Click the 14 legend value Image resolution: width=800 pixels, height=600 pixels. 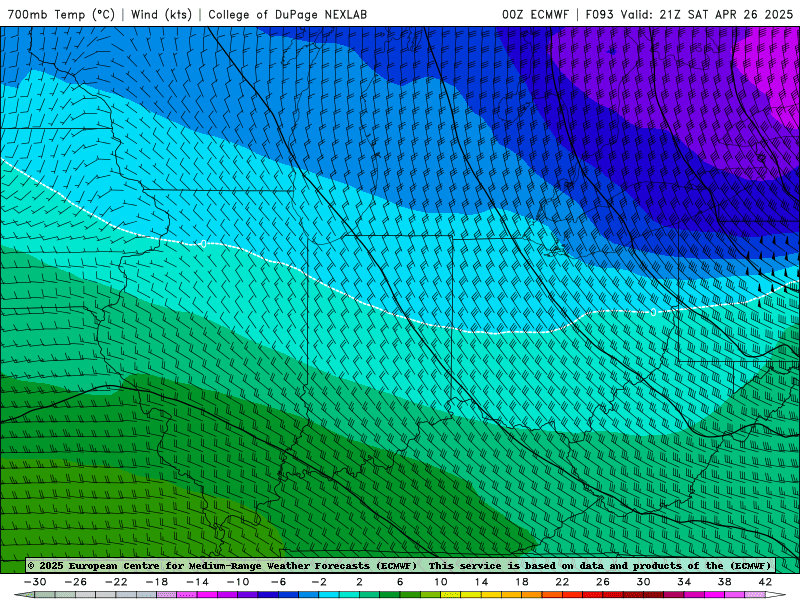(481, 582)
